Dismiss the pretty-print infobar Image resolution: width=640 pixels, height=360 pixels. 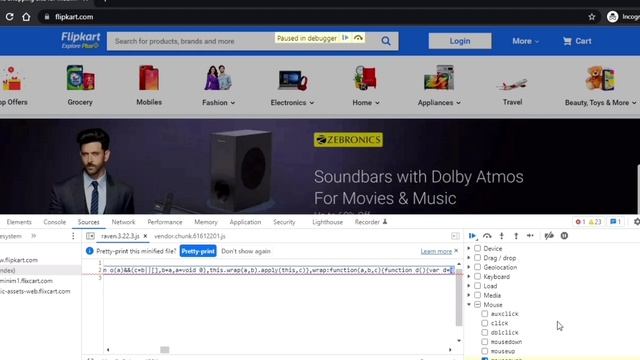pyautogui.click(x=456, y=251)
